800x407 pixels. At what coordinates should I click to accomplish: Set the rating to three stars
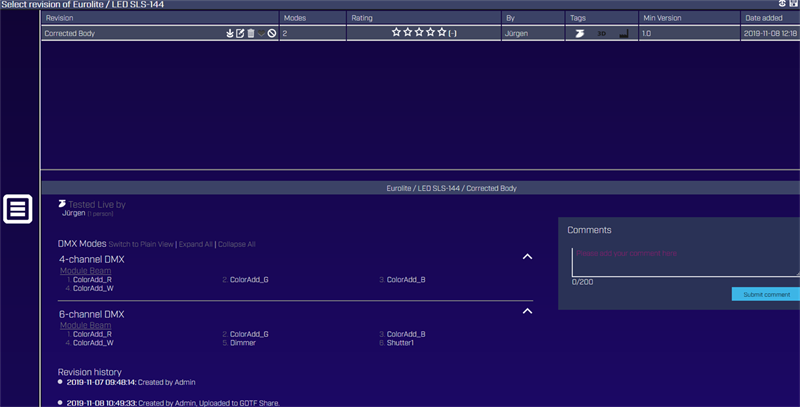tap(419, 33)
